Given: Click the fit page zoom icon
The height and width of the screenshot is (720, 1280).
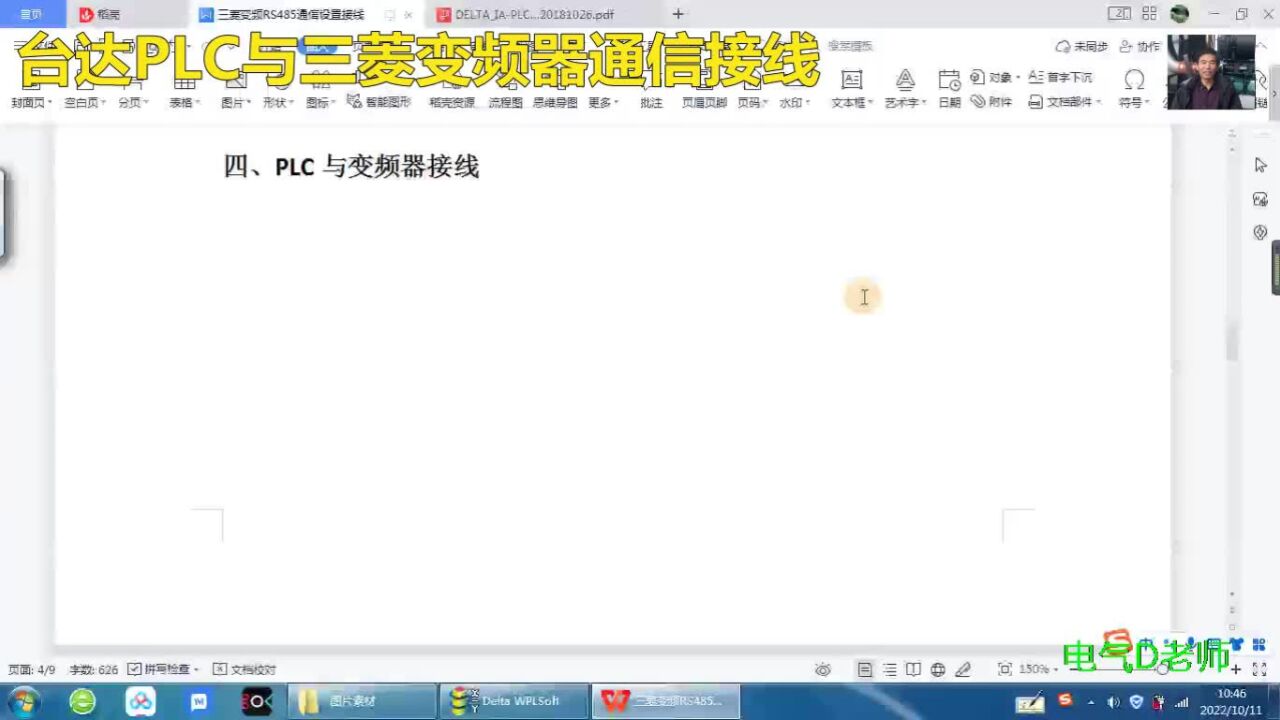Looking at the screenshot, I should (x=1005, y=669).
